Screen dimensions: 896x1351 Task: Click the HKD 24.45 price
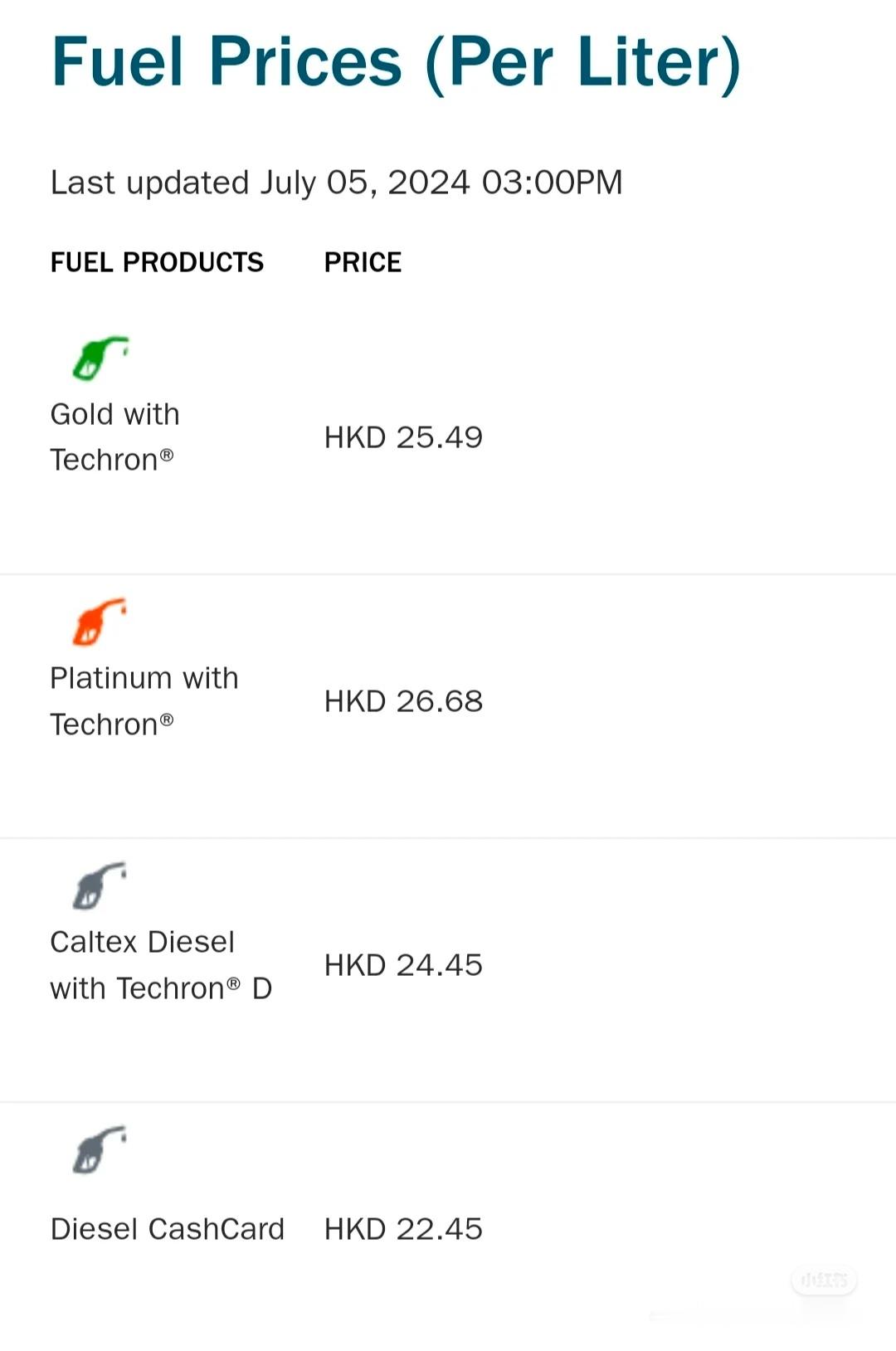403,965
